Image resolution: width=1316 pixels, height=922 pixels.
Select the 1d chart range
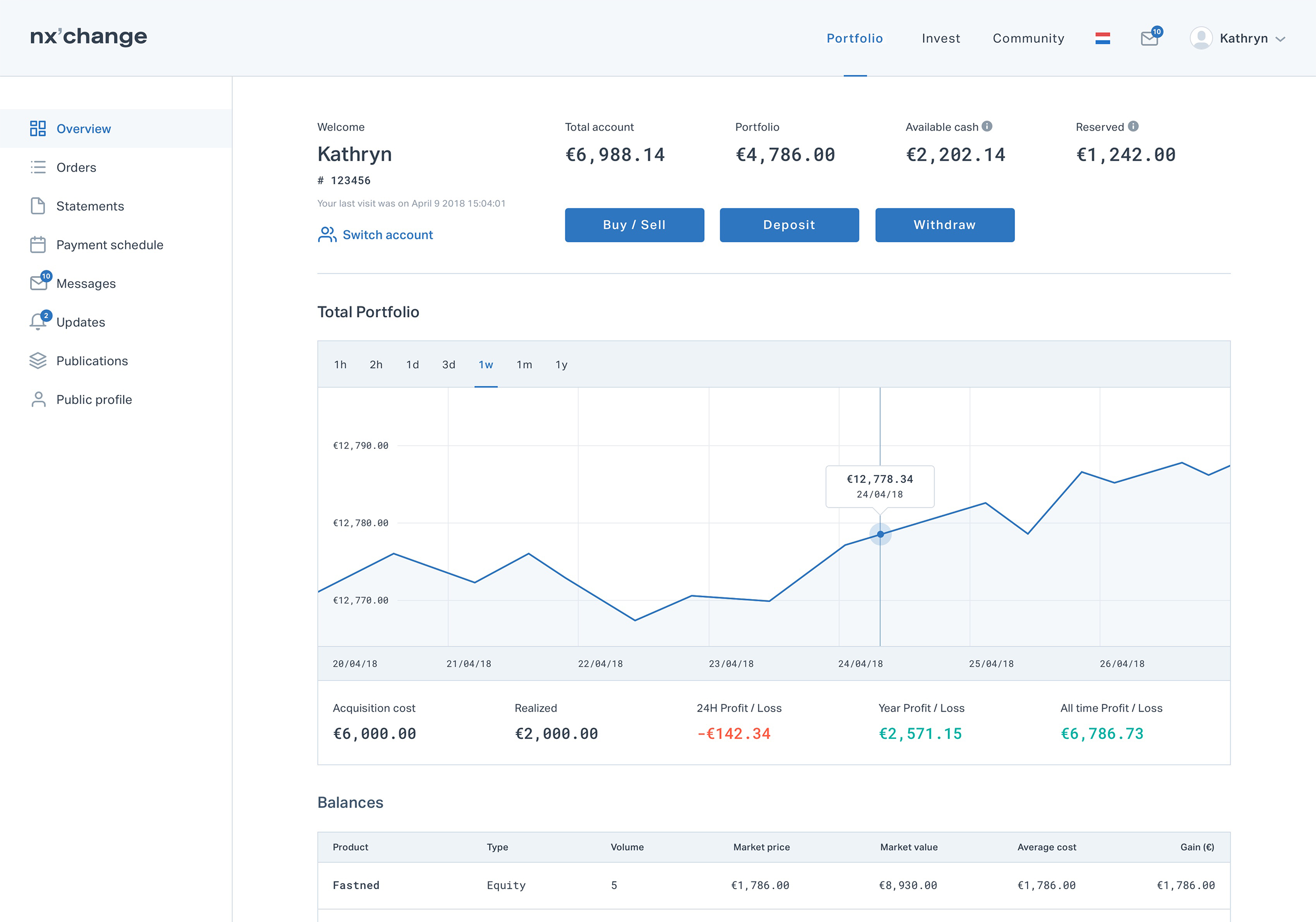tap(413, 365)
